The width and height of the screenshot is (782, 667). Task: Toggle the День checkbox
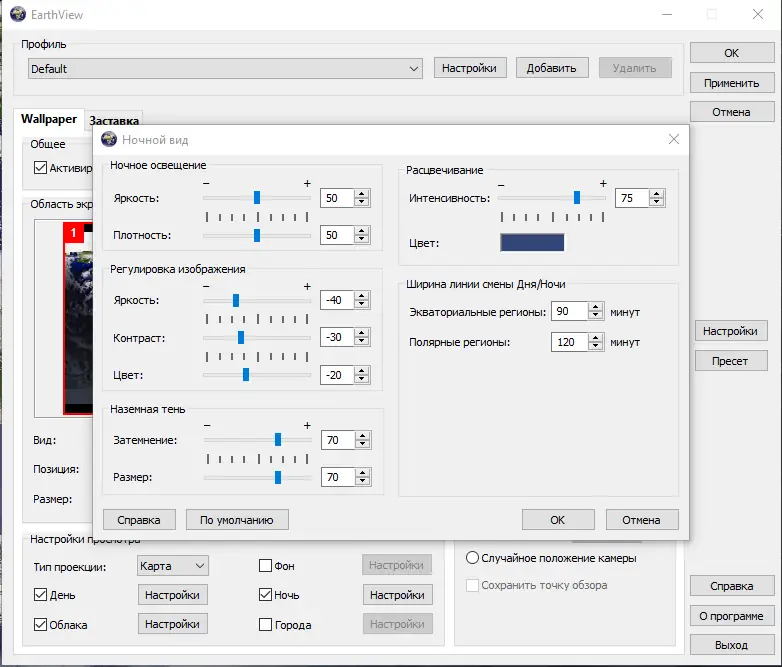click(40, 595)
